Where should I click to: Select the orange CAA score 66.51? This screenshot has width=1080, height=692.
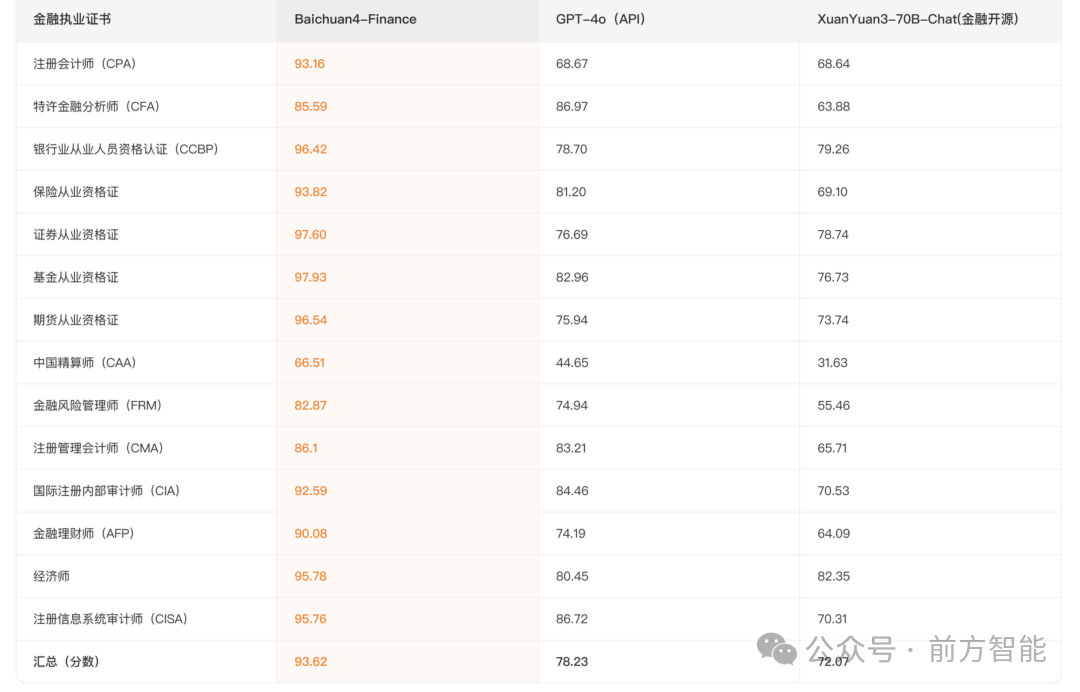pos(309,362)
